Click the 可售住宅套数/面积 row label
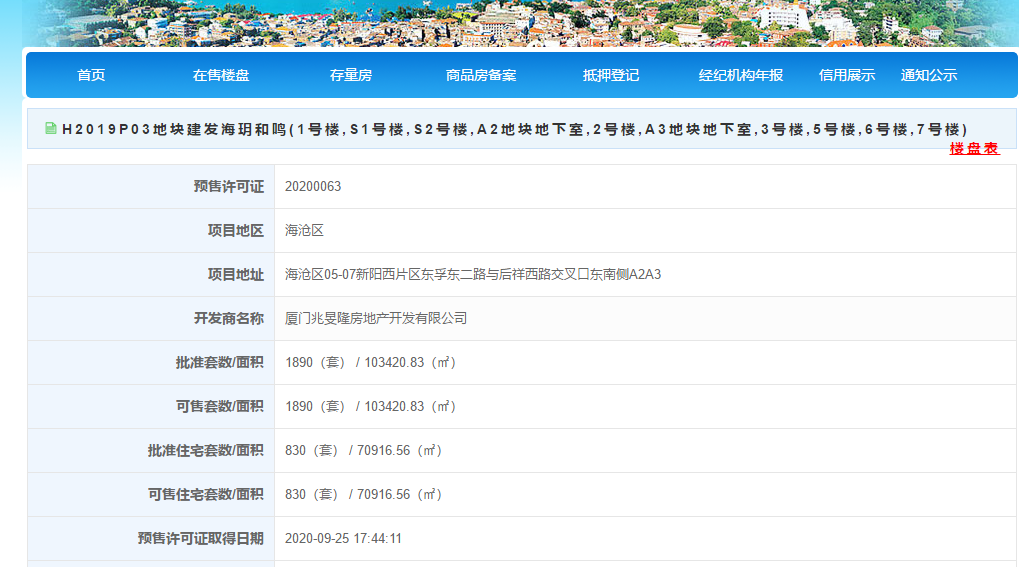Screen dimensions: 1019x567 pos(205,495)
